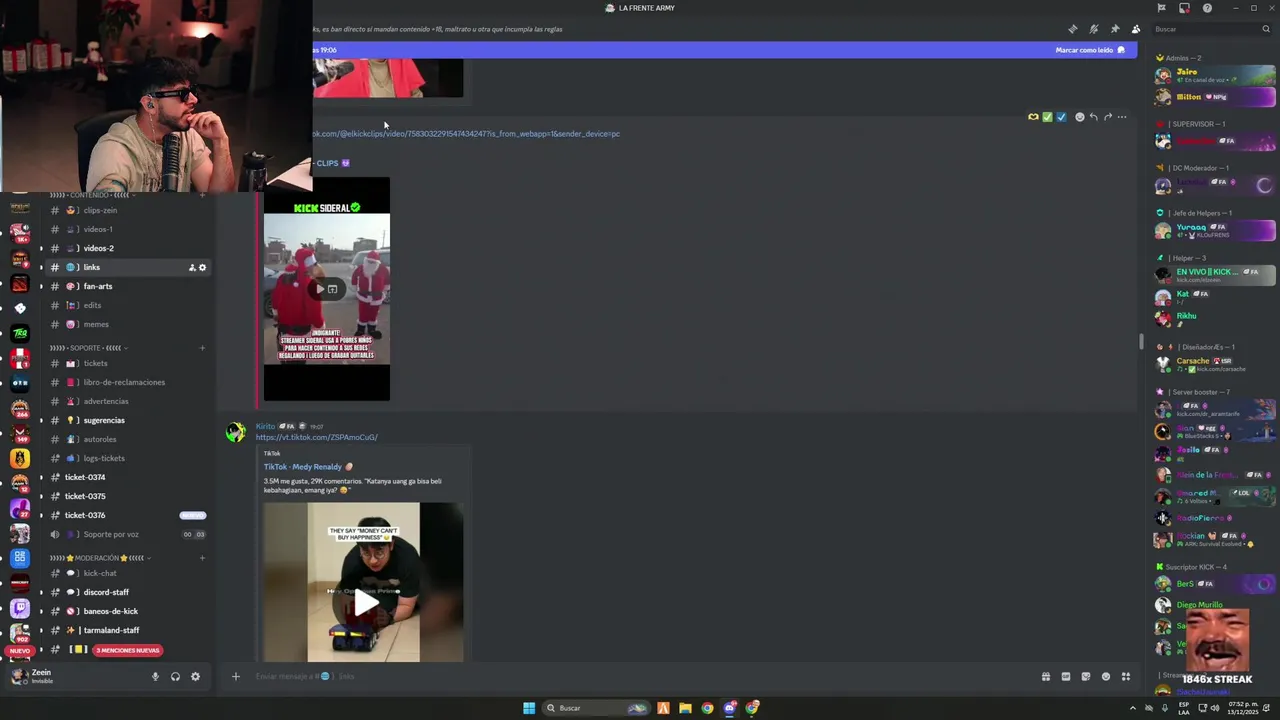The width and height of the screenshot is (1280, 720).
Task: Open the Help question mark icon
Action: pyautogui.click(x=1207, y=8)
